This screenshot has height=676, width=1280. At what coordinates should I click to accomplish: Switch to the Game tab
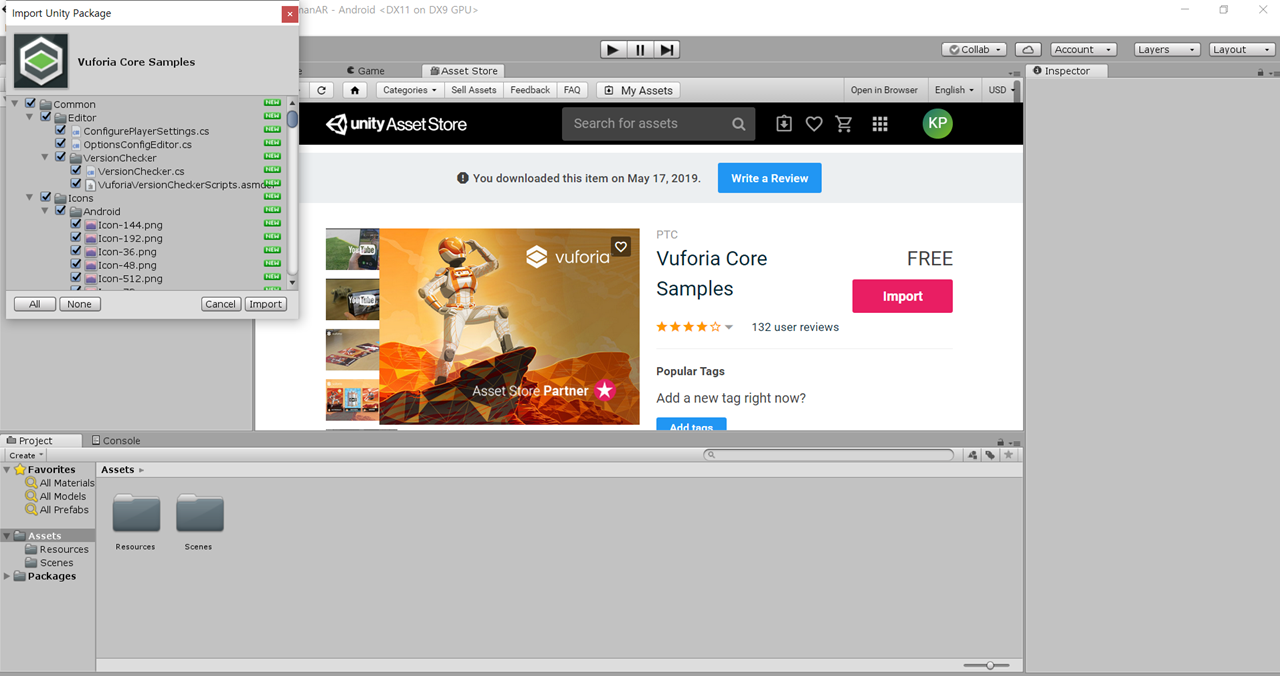click(366, 71)
